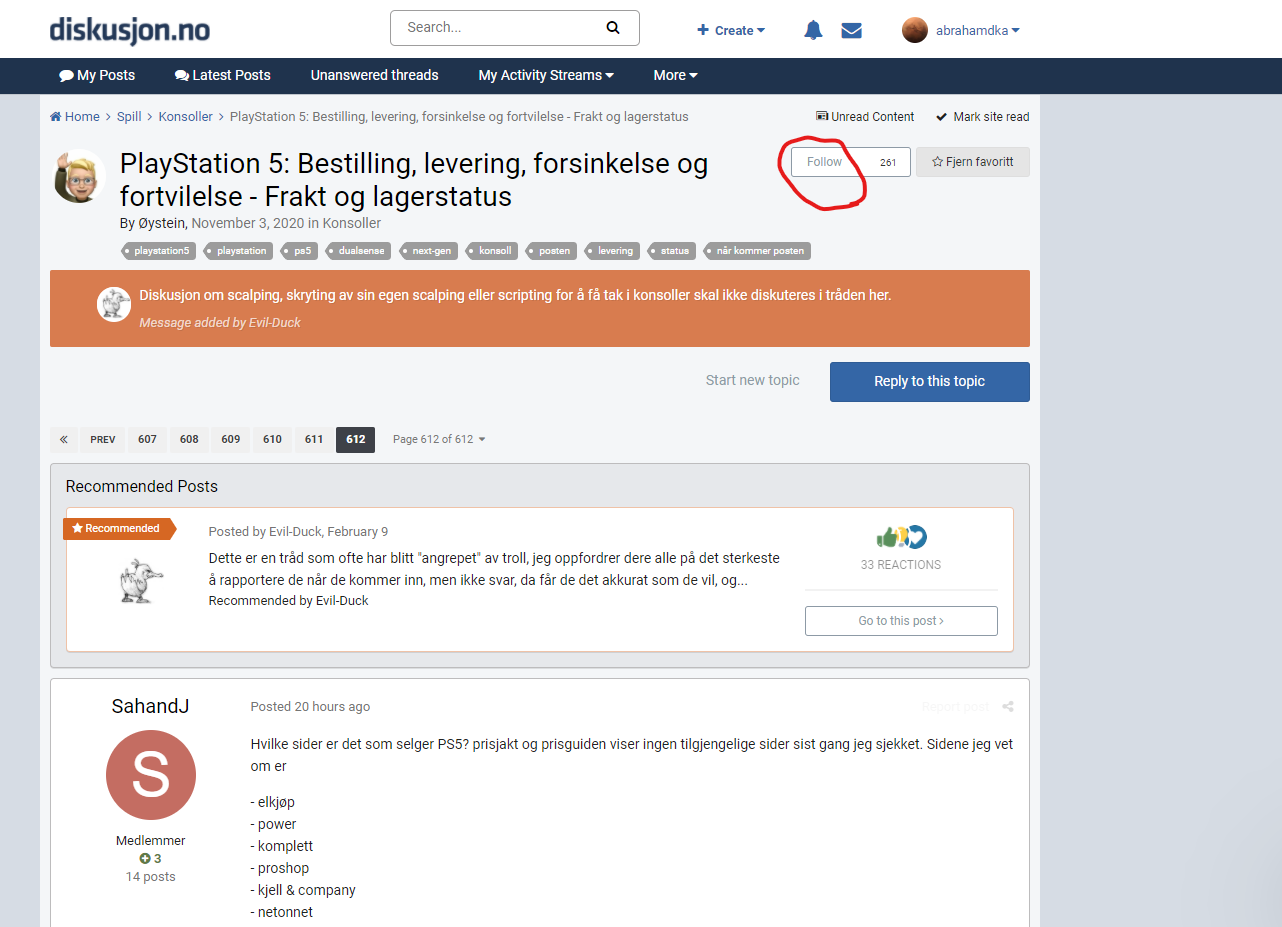Open the My Activity Streams menu
The height and width of the screenshot is (927, 1282).
point(546,75)
